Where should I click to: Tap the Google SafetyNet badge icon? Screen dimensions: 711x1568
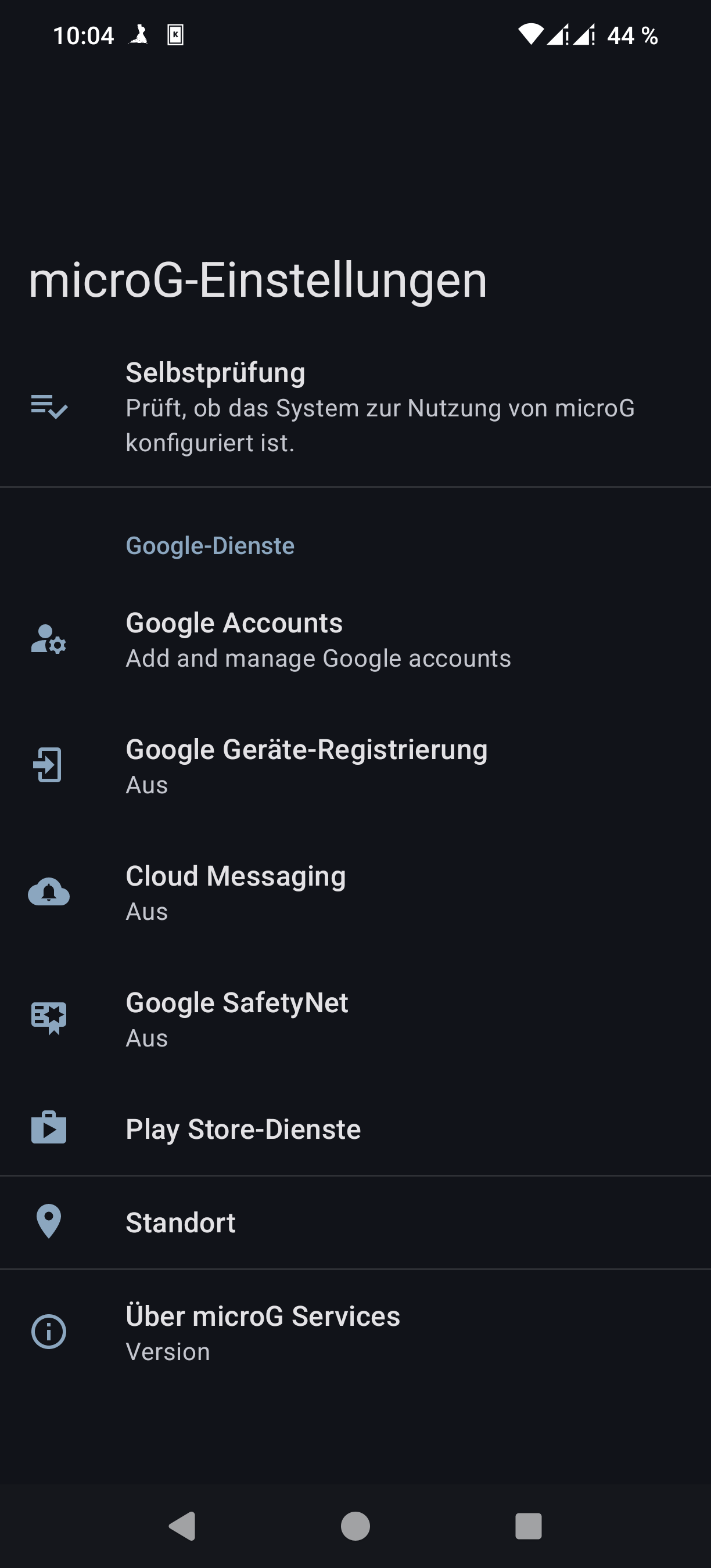point(49,1017)
